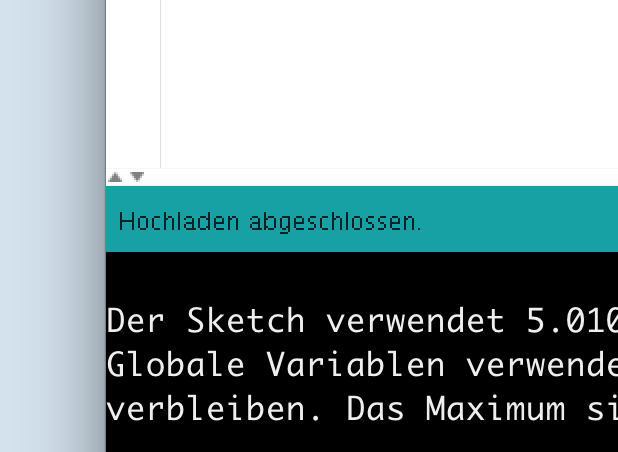Click the empty black console area above the output text
This screenshot has height=452, width=618.
coord(362,278)
